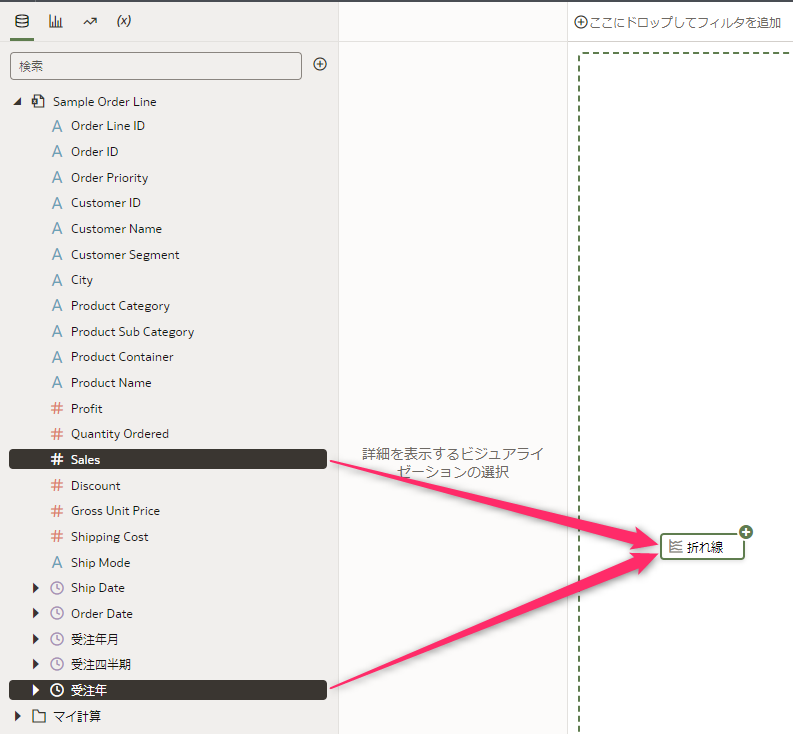Open the Data panel database tab
The image size is (793, 734).
click(22, 21)
